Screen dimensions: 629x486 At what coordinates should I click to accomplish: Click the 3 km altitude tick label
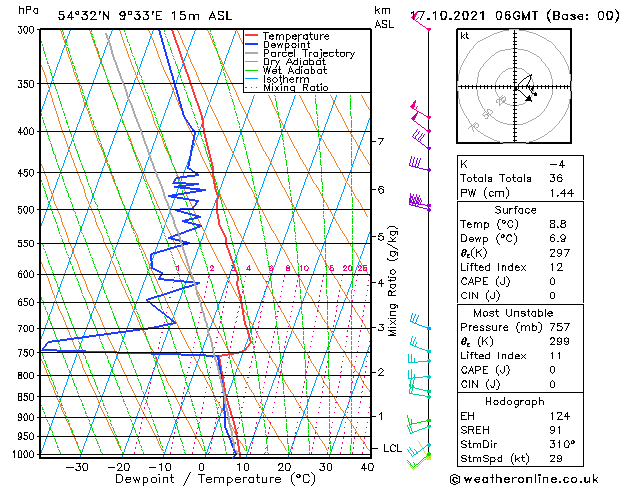[x=381, y=327]
